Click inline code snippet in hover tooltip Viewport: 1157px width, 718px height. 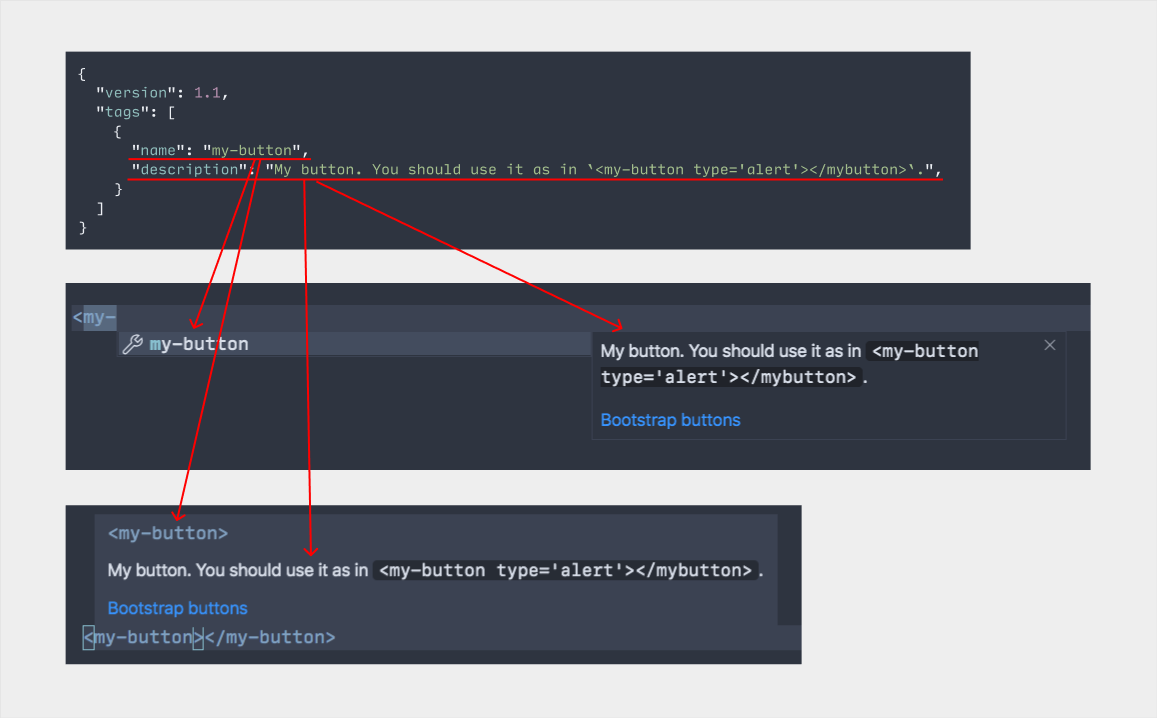[x=565, y=571]
